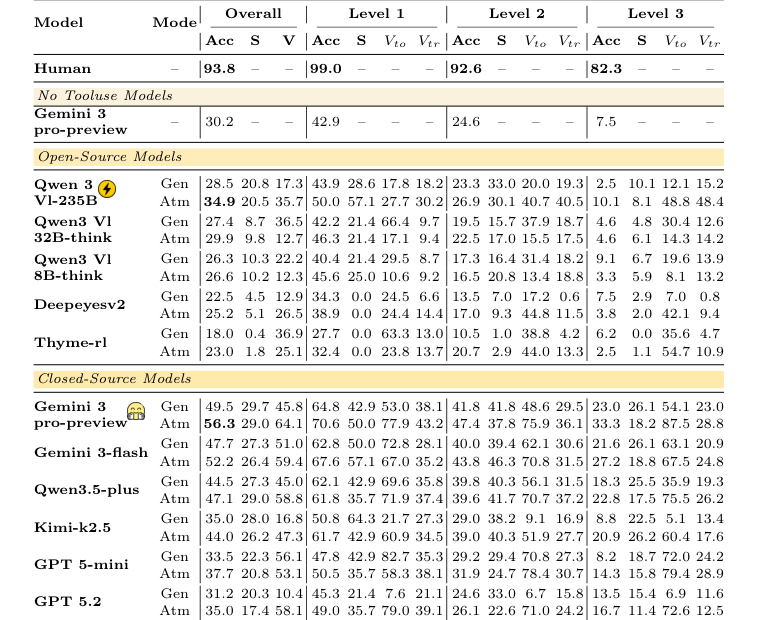Click the GPT 5.2 model name
Viewport: 760px width, 620px height.
click(68, 602)
